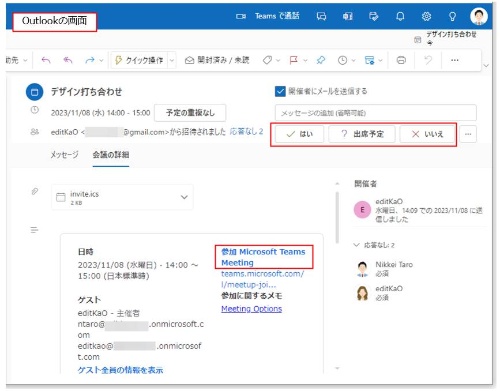Image resolution: width=500 pixels, height=391 pixels.
Task: Start a Teams call from the header
Action: (267, 16)
